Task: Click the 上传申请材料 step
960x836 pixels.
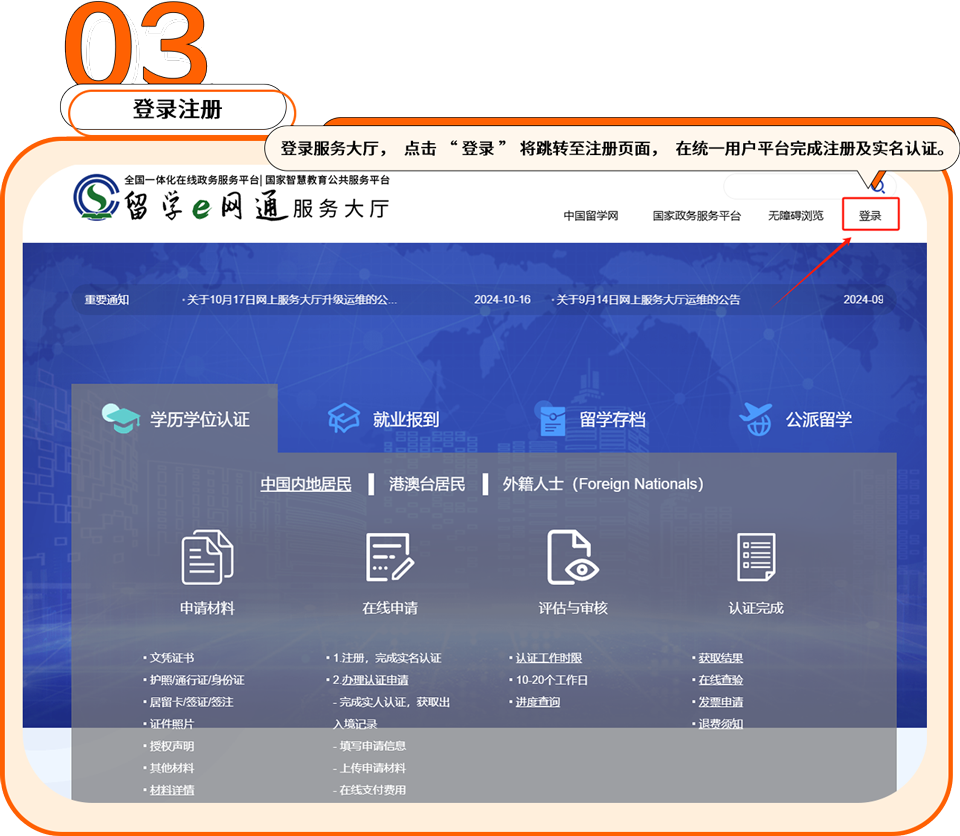Action: [373, 768]
